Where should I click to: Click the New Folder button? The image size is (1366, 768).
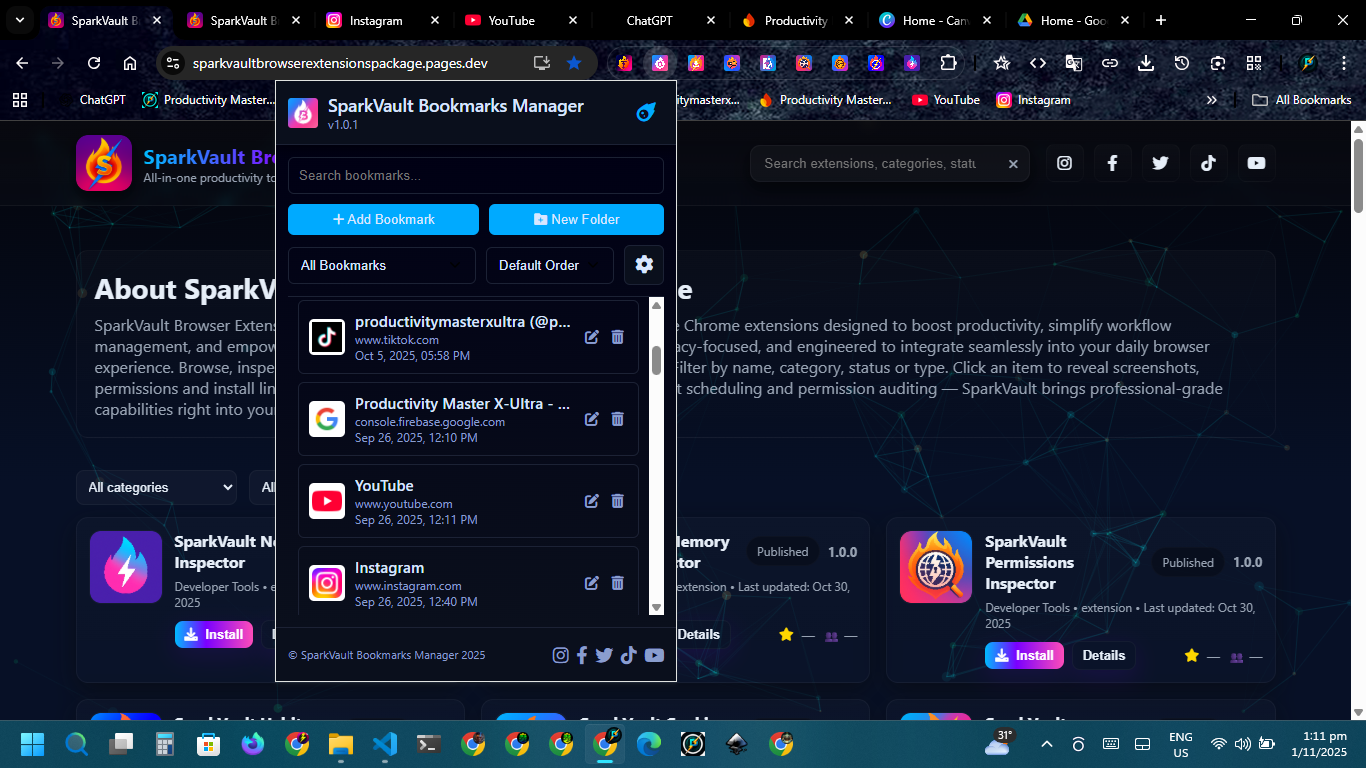tap(576, 219)
